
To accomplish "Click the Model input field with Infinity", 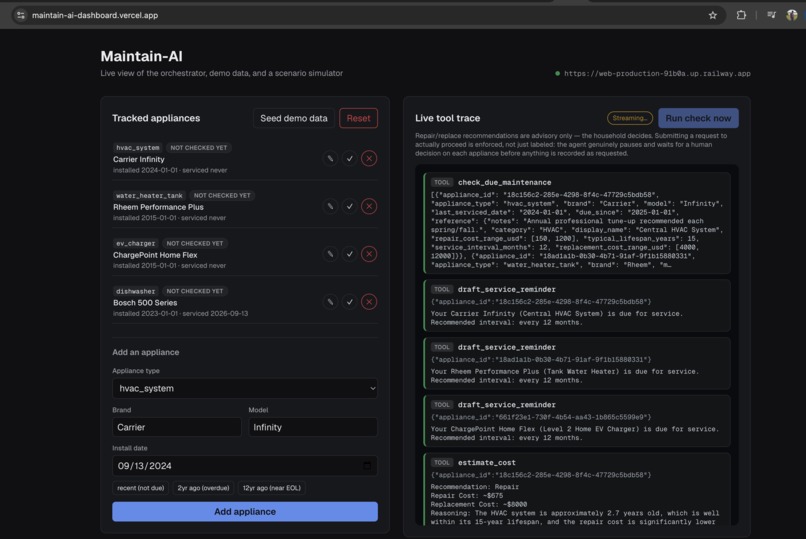I will click(313, 427).
